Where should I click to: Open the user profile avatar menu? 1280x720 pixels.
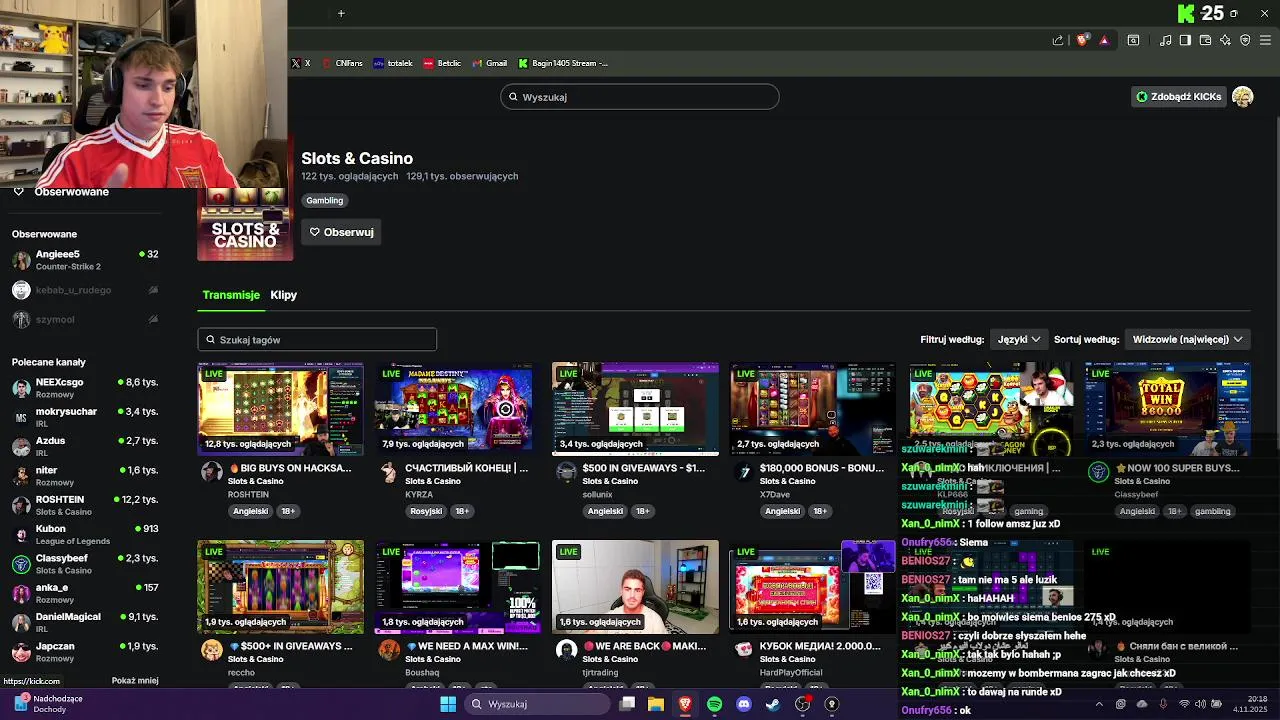coord(1243,96)
